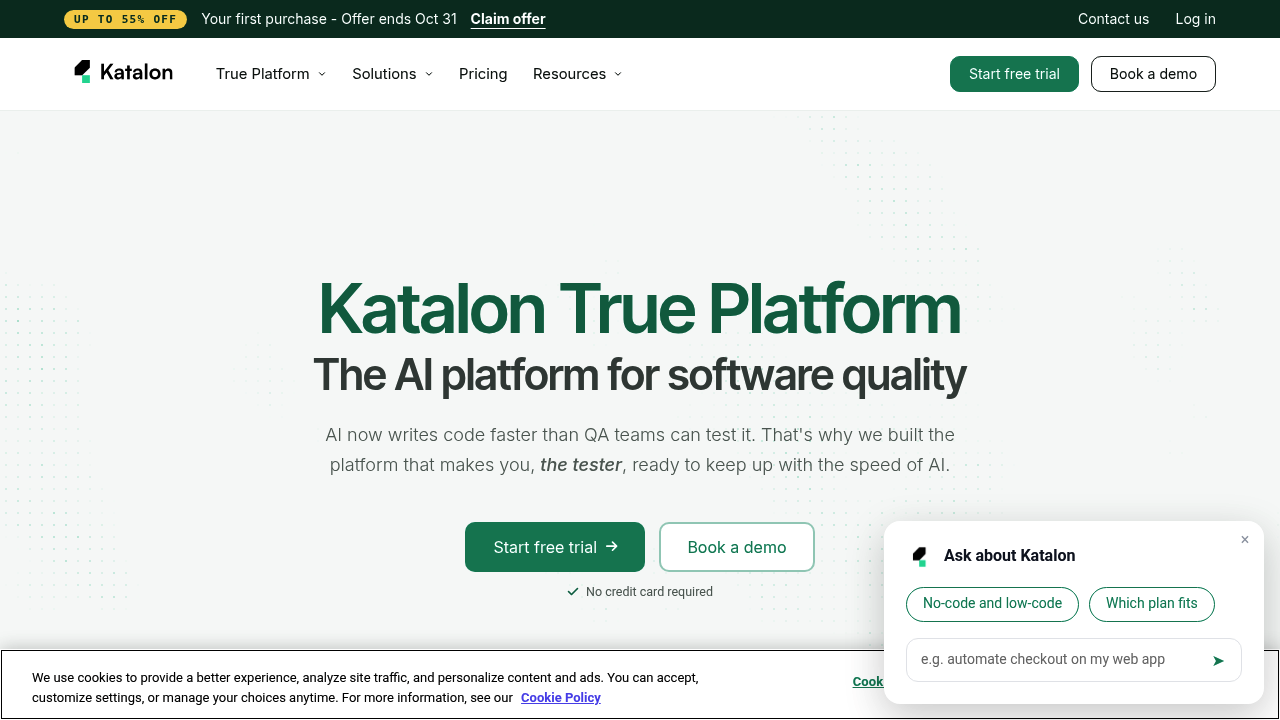
Task: Click the "Katalon True Platform" heading
Action: 640,309
